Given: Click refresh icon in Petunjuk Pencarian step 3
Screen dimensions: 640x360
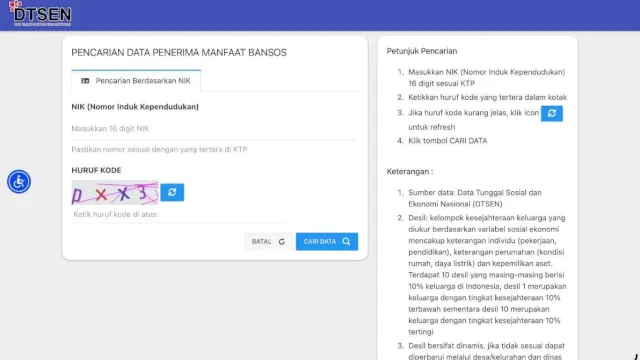Looking at the screenshot, I should [551, 113].
